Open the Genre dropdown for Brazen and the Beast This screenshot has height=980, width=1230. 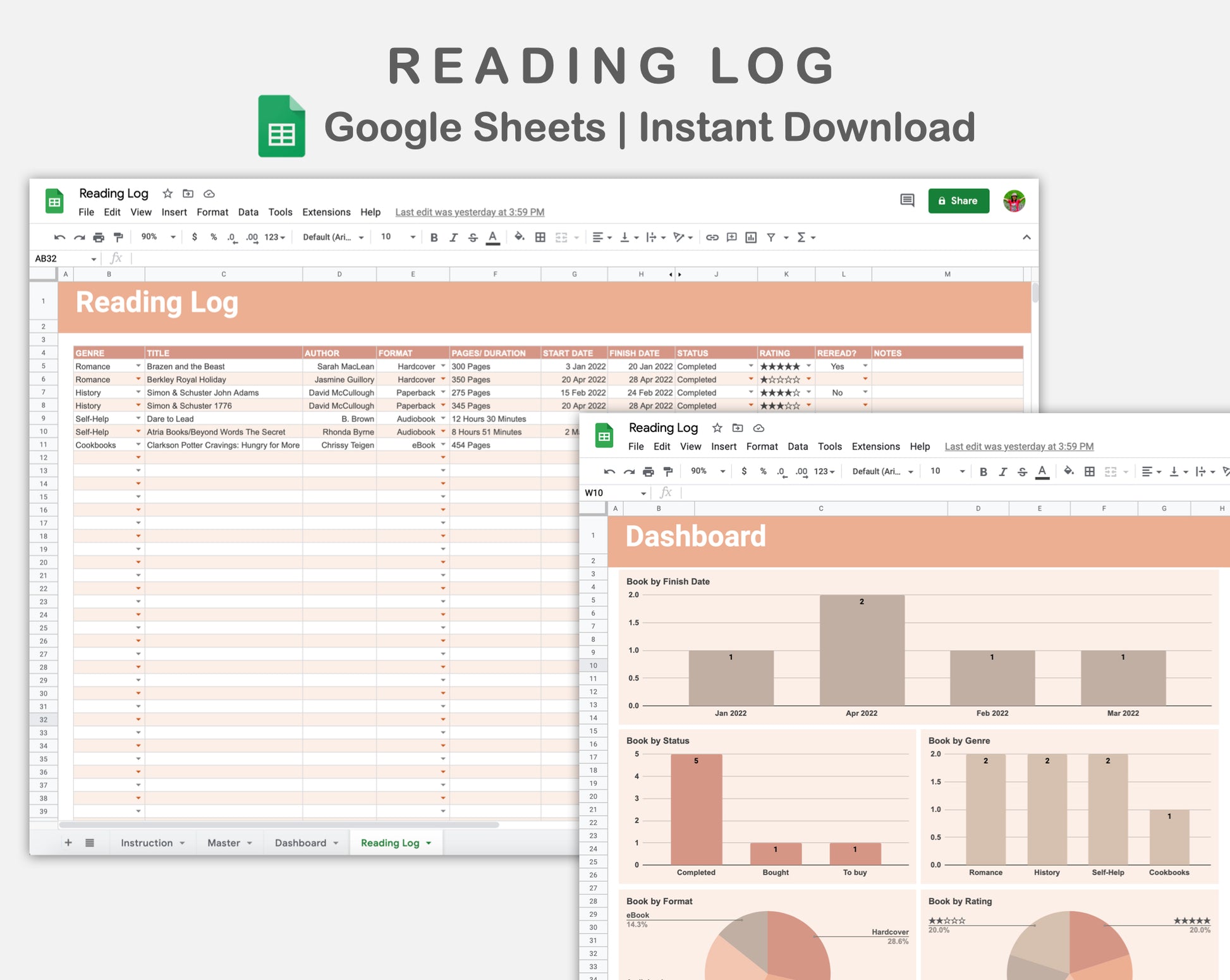138,366
